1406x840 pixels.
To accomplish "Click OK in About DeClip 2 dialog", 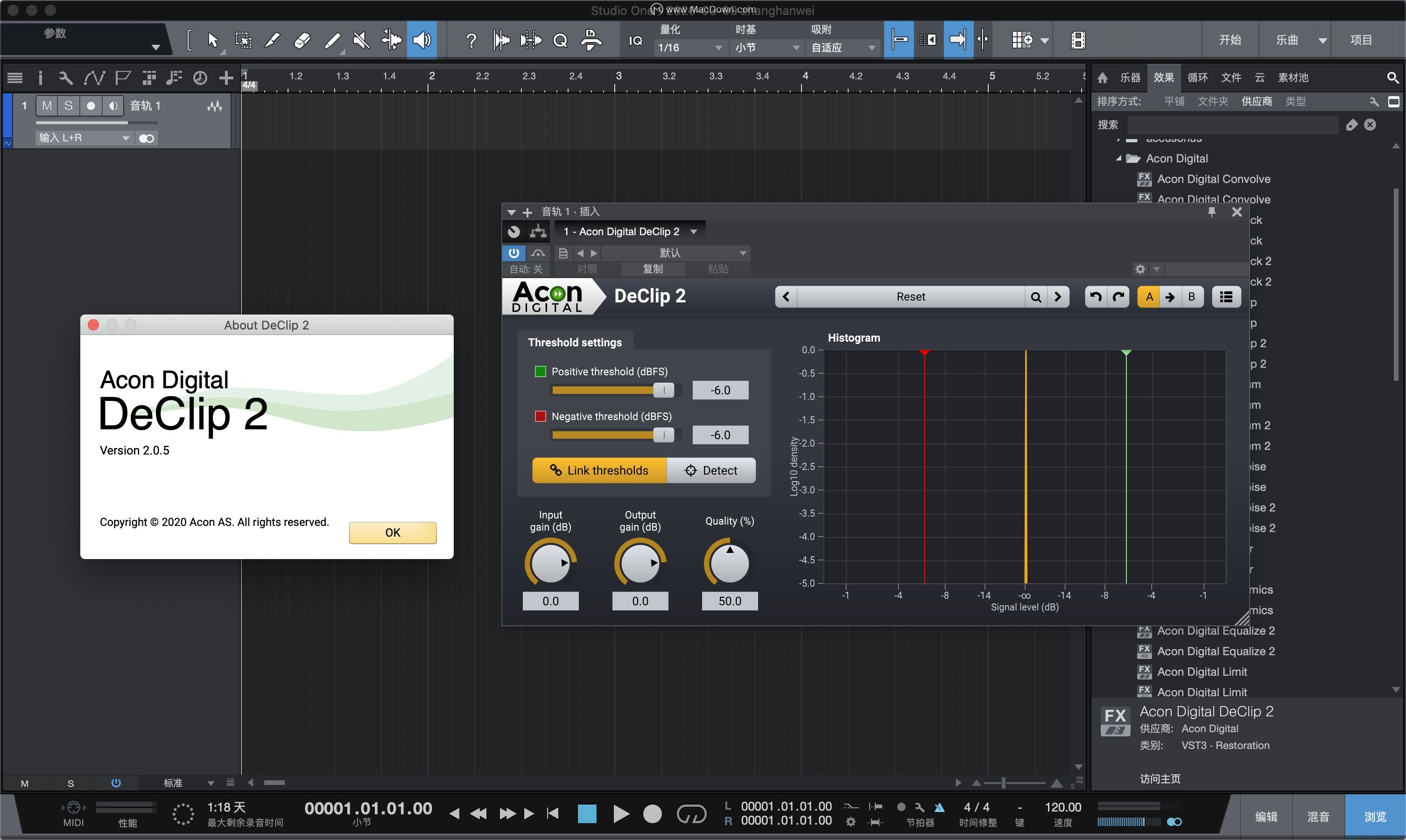I will (x=393, y=532).
